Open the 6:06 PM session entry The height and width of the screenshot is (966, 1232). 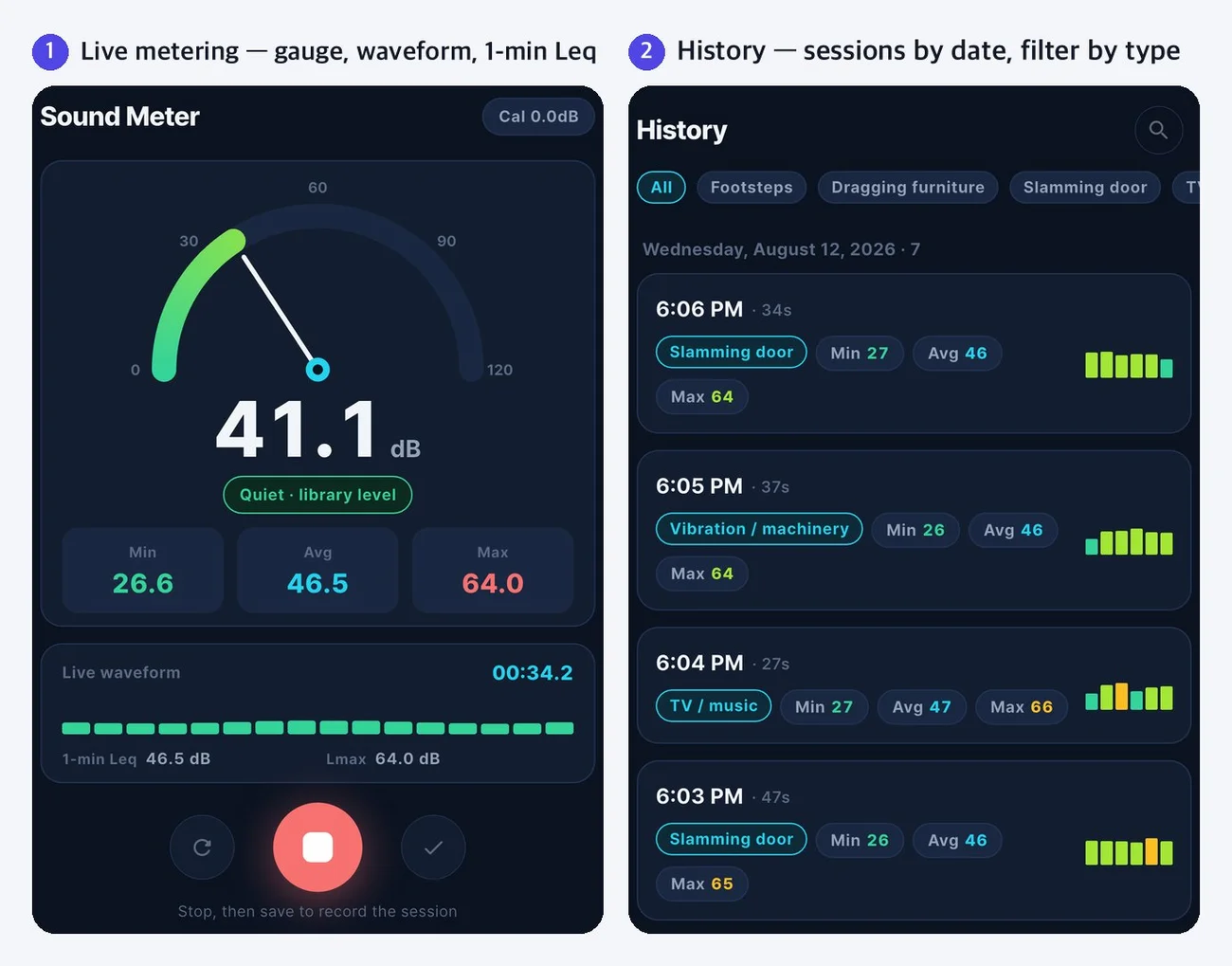(914, 354)
